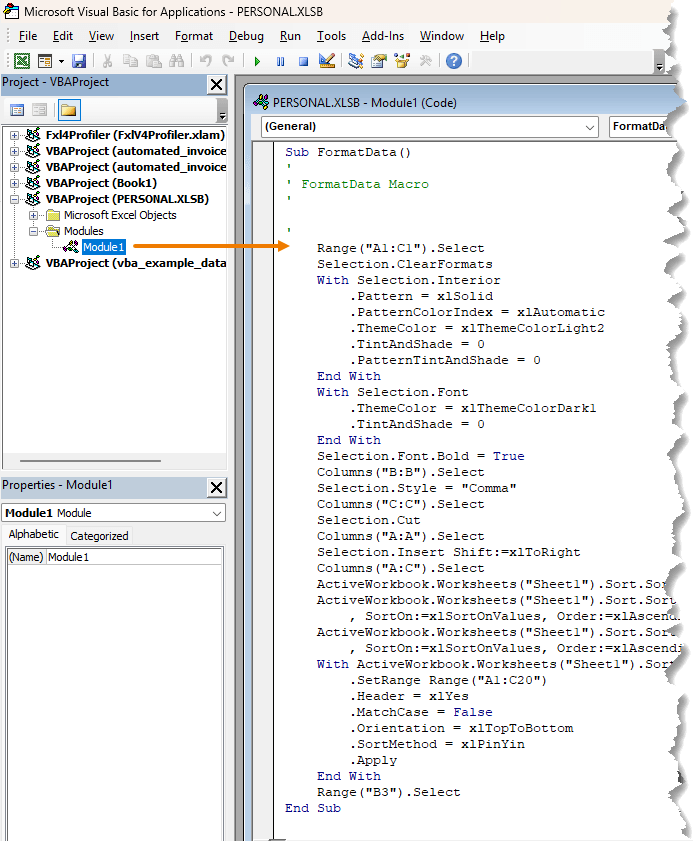Open the Insert menu
Image resolution: width=694 pixels, height=841 pixels.
[144, 36]
